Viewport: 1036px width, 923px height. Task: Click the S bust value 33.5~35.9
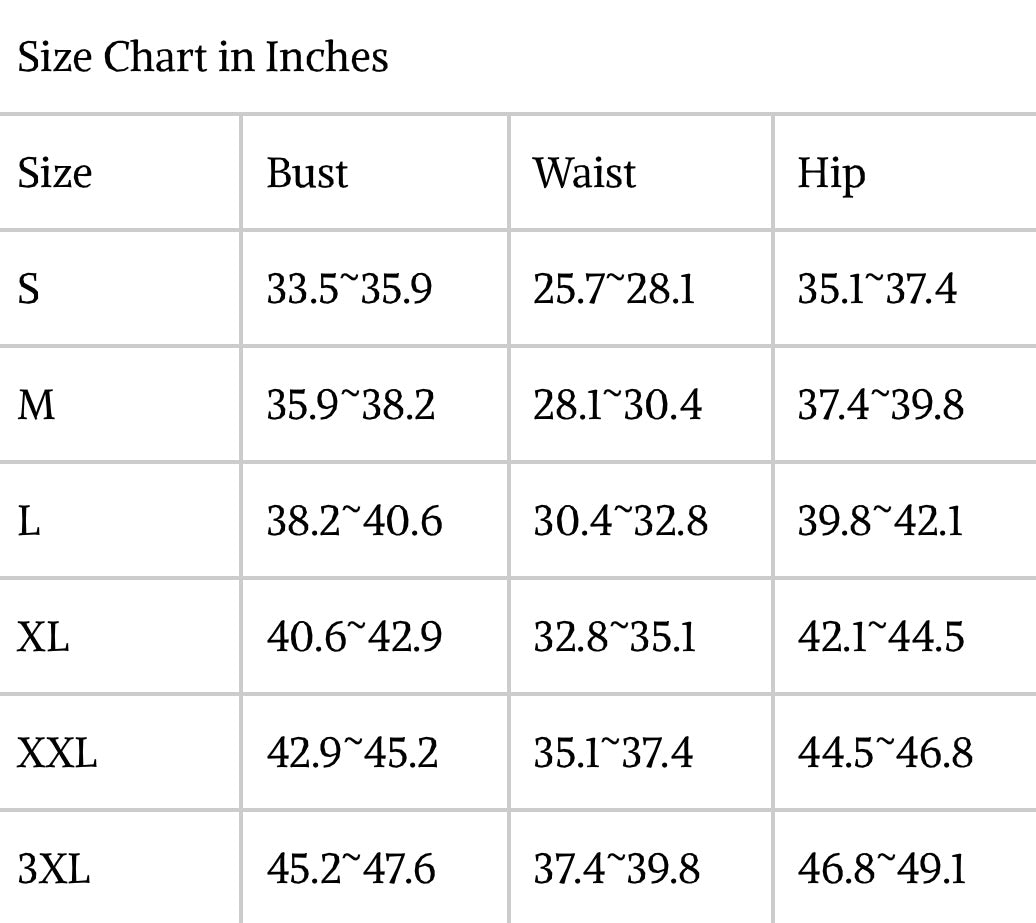[x=349, y=289]
